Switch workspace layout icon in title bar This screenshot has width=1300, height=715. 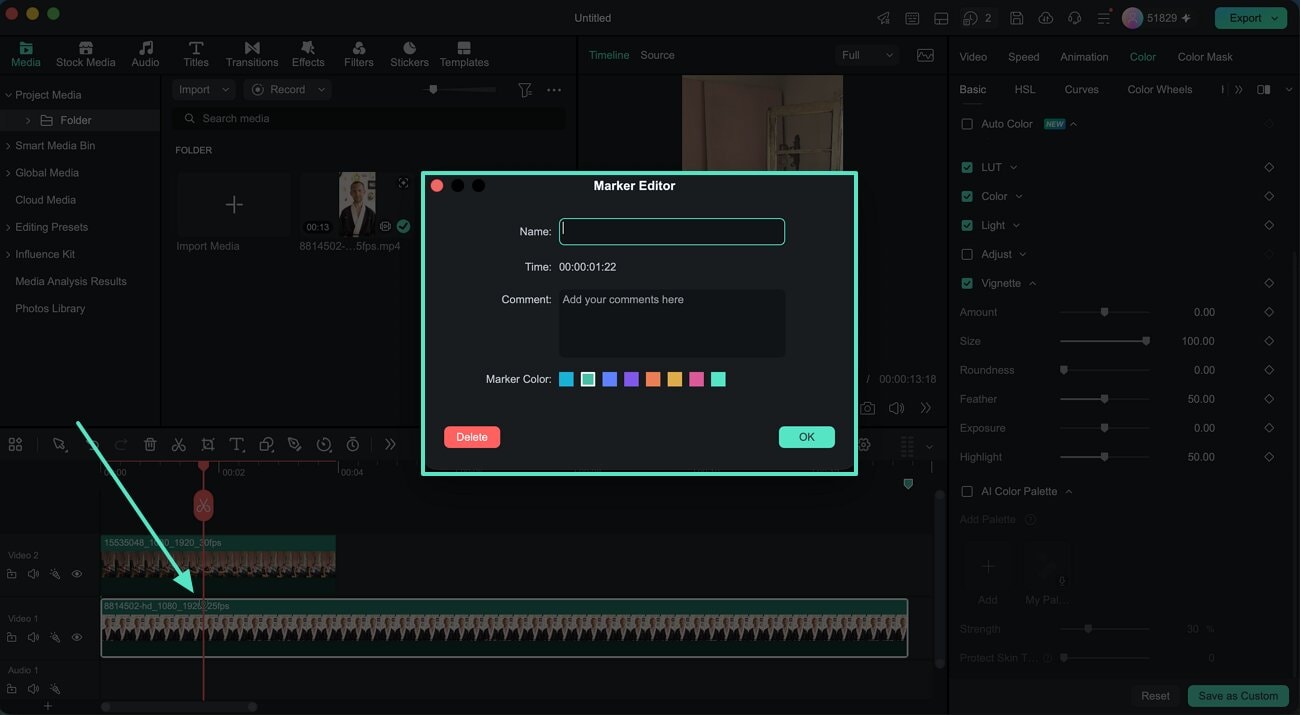[941, 18]
